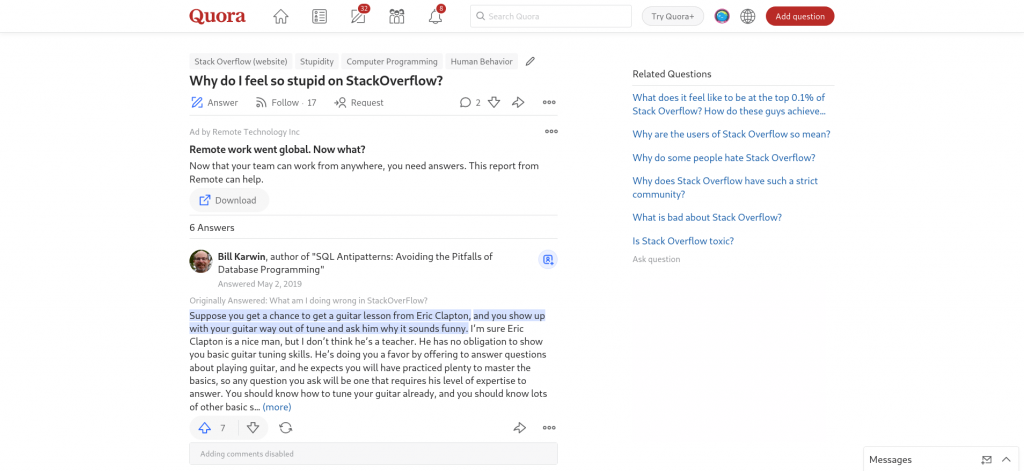The width and height of the screenshot is (1024, 471).
Task: Open notifications bell icon
Action: [x=435, y=16]
